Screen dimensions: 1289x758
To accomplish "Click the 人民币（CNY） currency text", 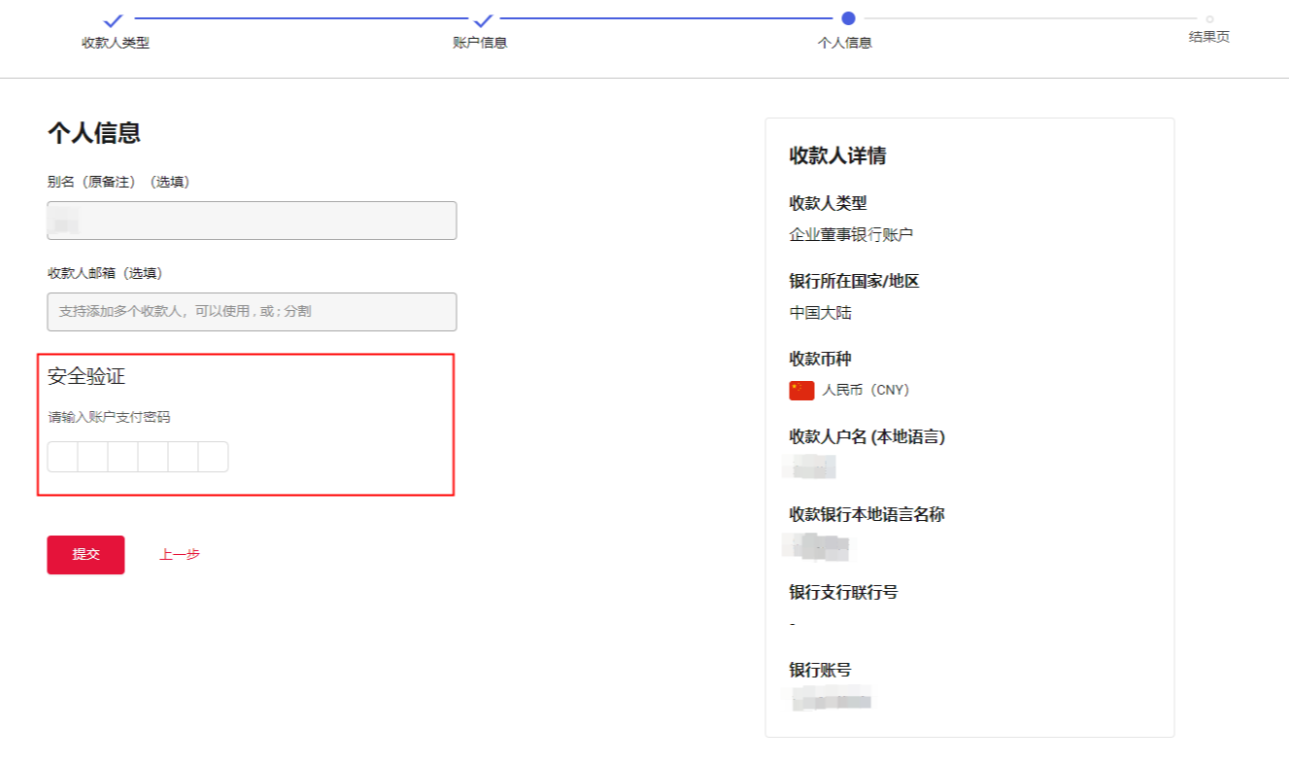I will 865,390.
